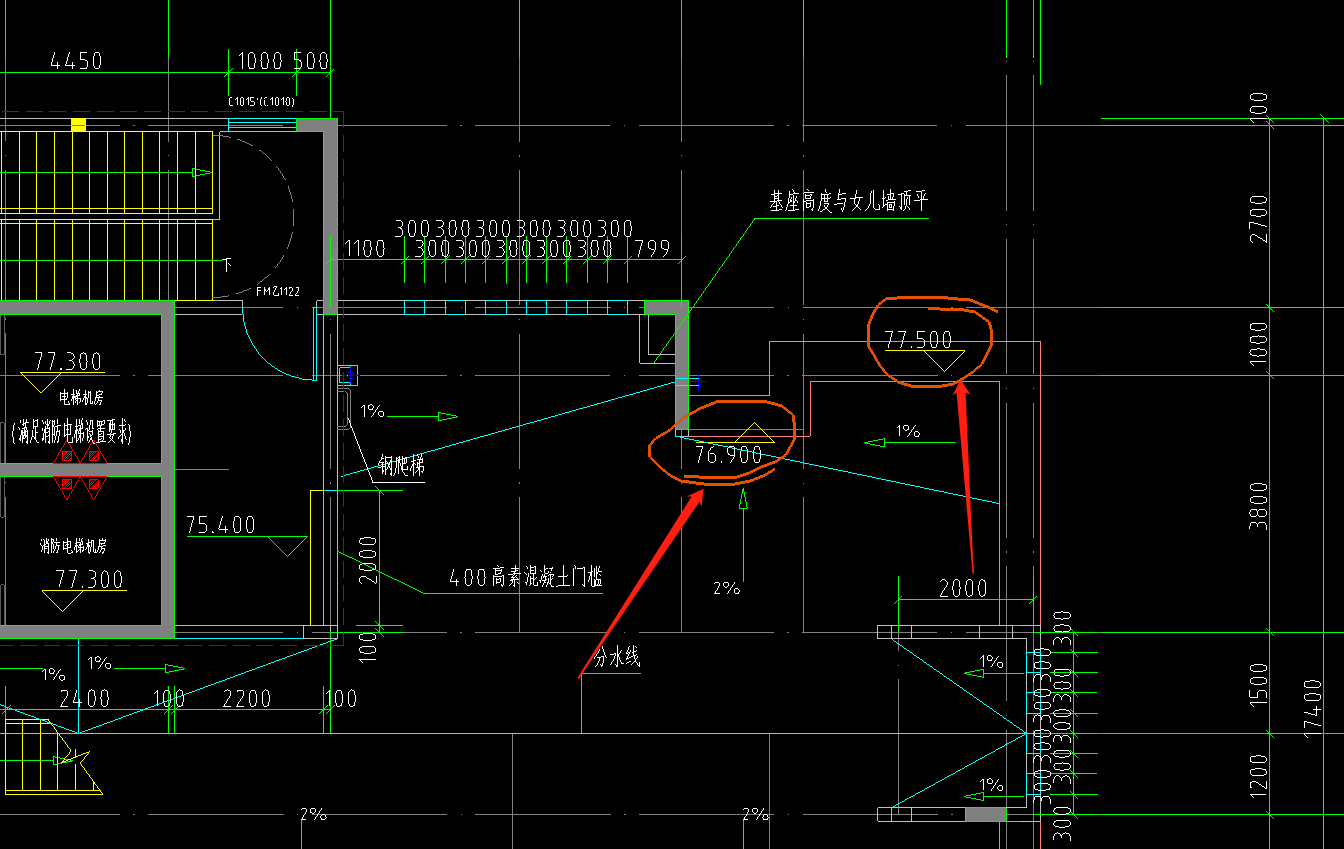Select the 基座高度与女儿墙顶平 annotation

848,201
